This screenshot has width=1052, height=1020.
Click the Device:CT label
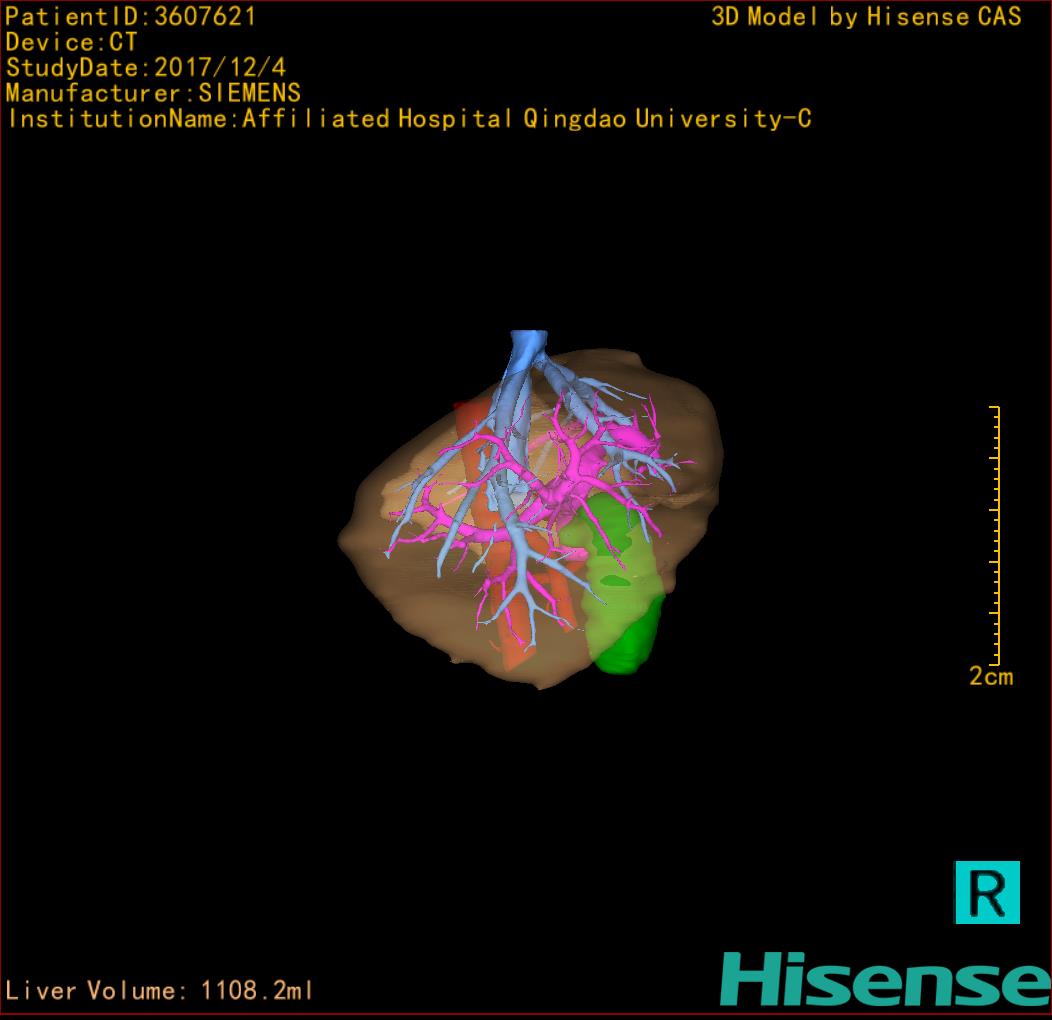pos(71,42)
